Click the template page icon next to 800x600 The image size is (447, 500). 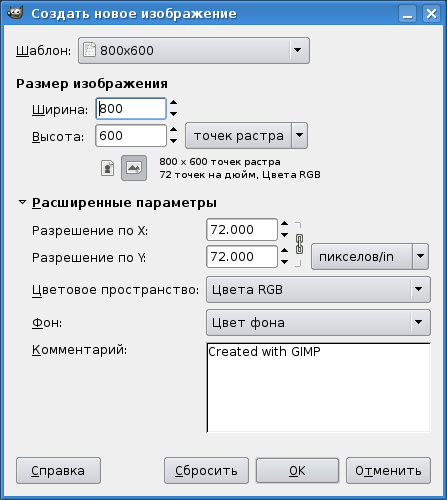89,50
